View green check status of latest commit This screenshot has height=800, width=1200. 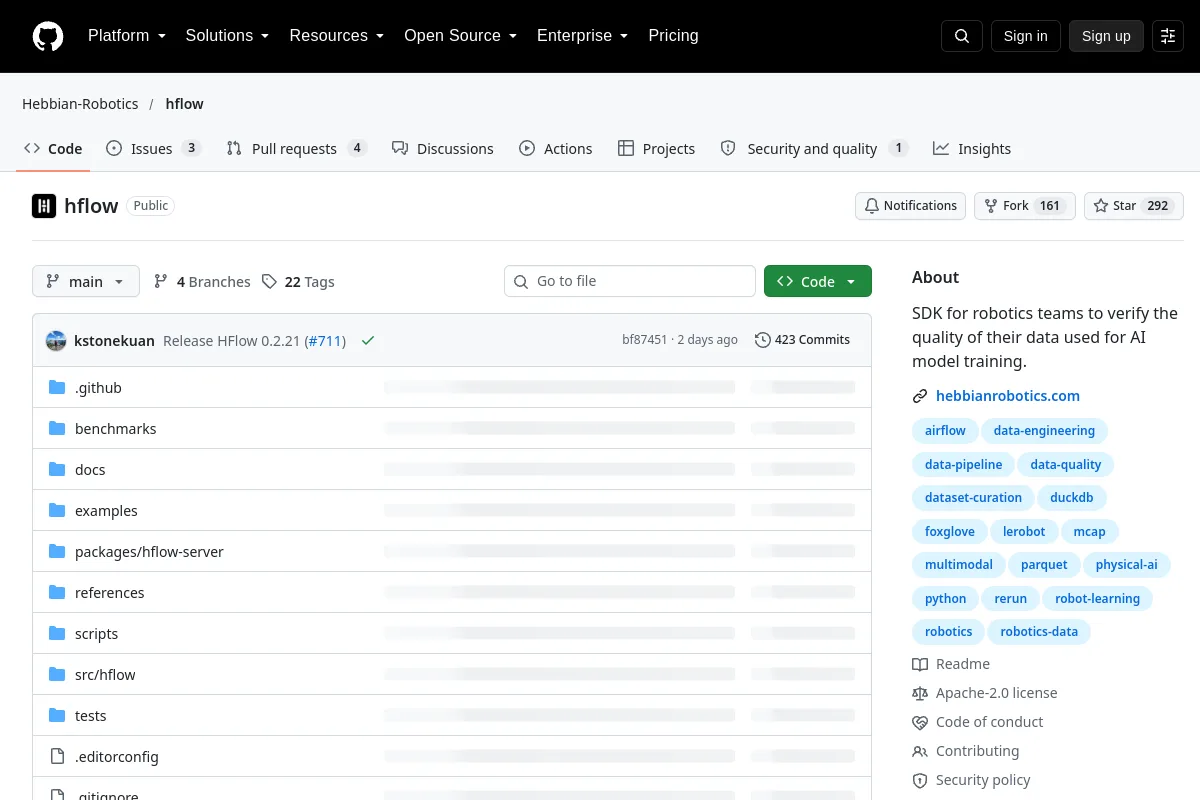(368, 340)
